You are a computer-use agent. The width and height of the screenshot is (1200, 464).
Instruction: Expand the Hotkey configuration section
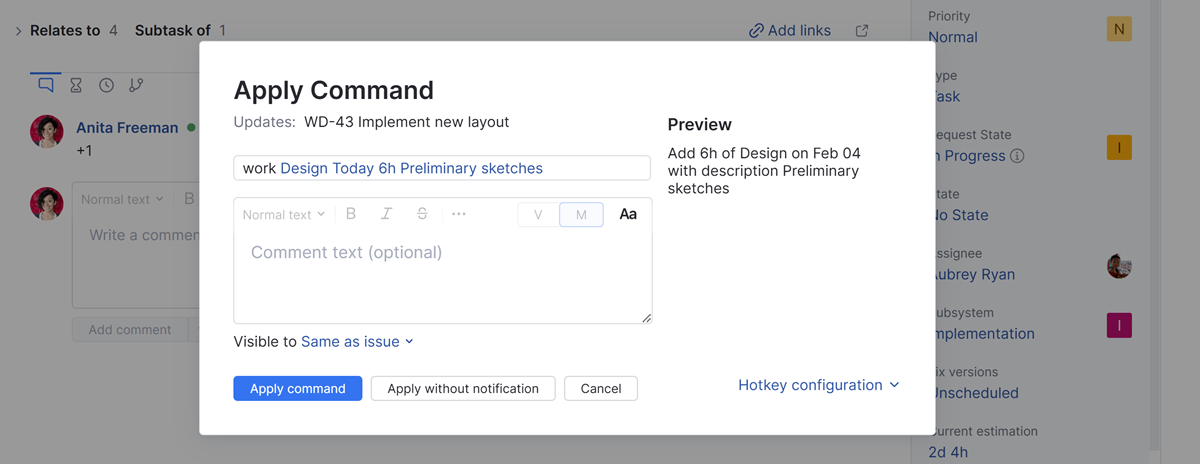[x=818, y=385]
